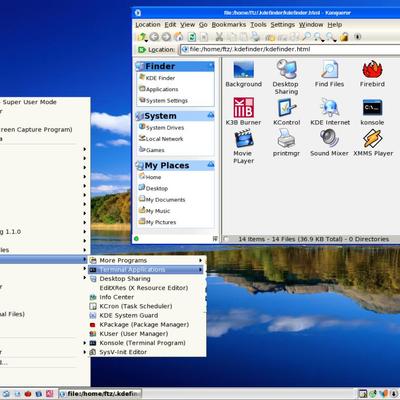The height and width of the screenshot is (400, 400).
Task: Launch the Movie Player icon
Action: 244,139
